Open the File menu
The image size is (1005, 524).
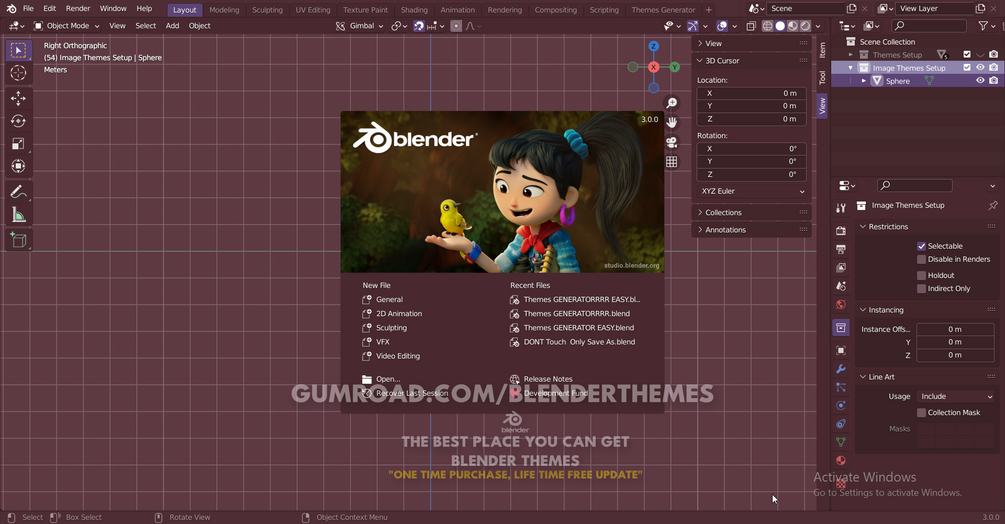28,8
